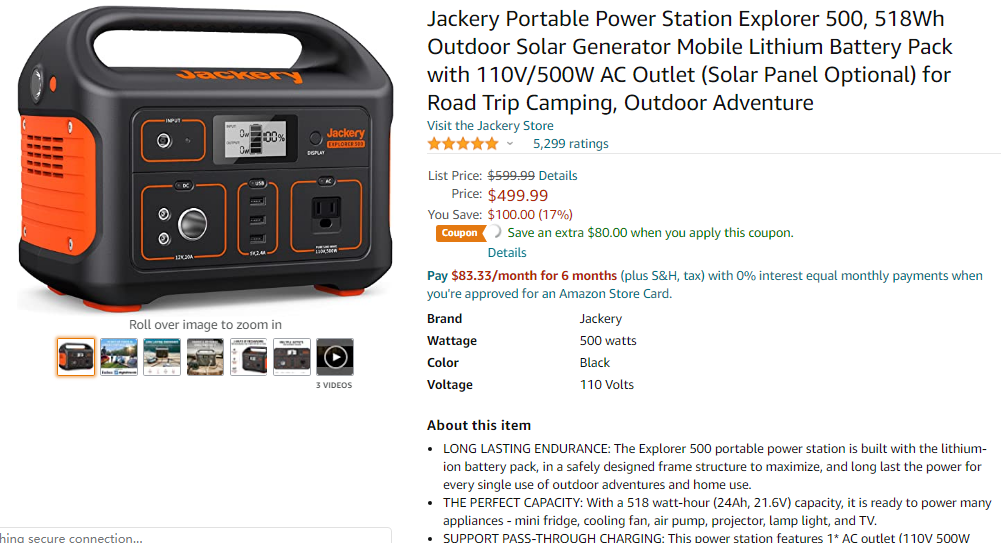The height and width of the screenshot is (543, 1002).
Task: Play the product video thumbnail
Action: point(335,357)
